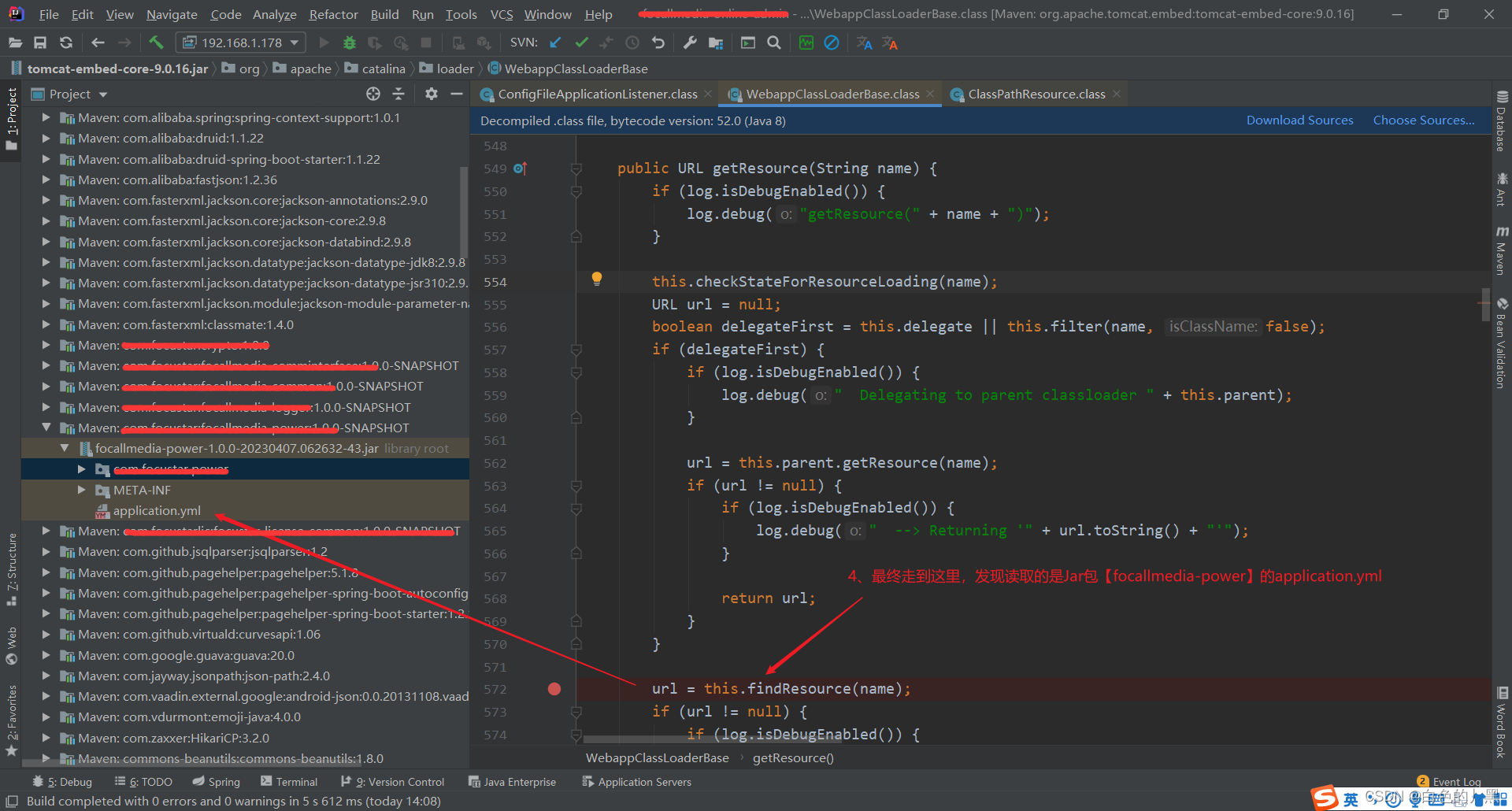Open Project Structure icon
Viewport: 1512px width, 811px height.
(x=716, y=43)
